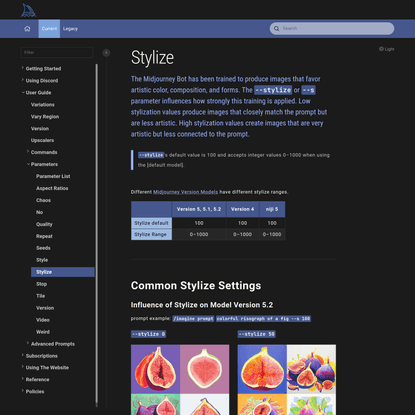415x415 pixels.
Task: Focus the Search input field
Action: coord(332,29)
